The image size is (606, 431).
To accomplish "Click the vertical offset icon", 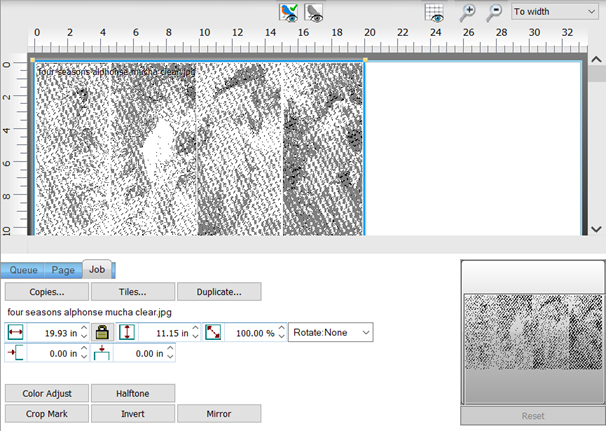I will click(102, 353).
